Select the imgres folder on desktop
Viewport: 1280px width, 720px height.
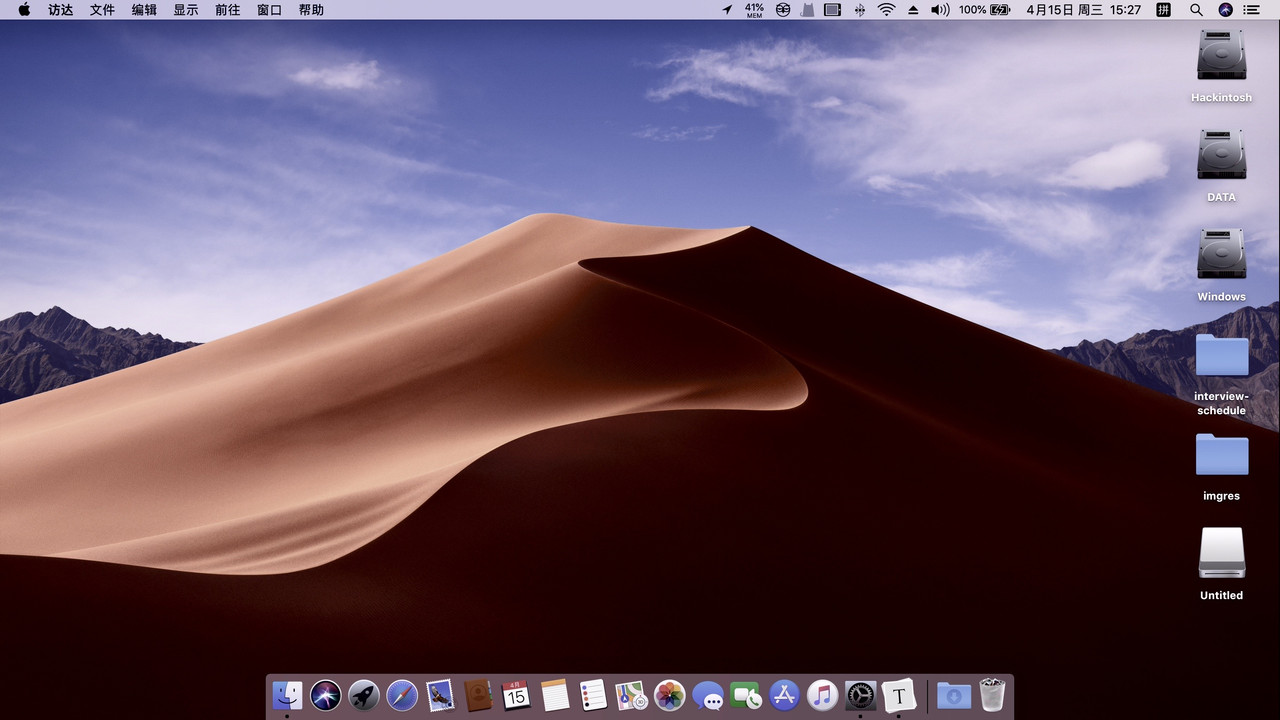(1221, 455)
